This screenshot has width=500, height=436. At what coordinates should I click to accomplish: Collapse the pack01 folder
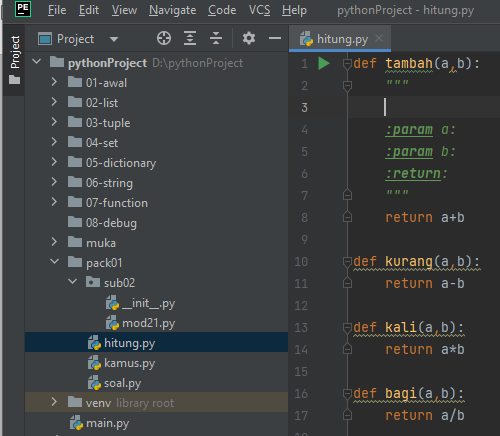(54, 262)
